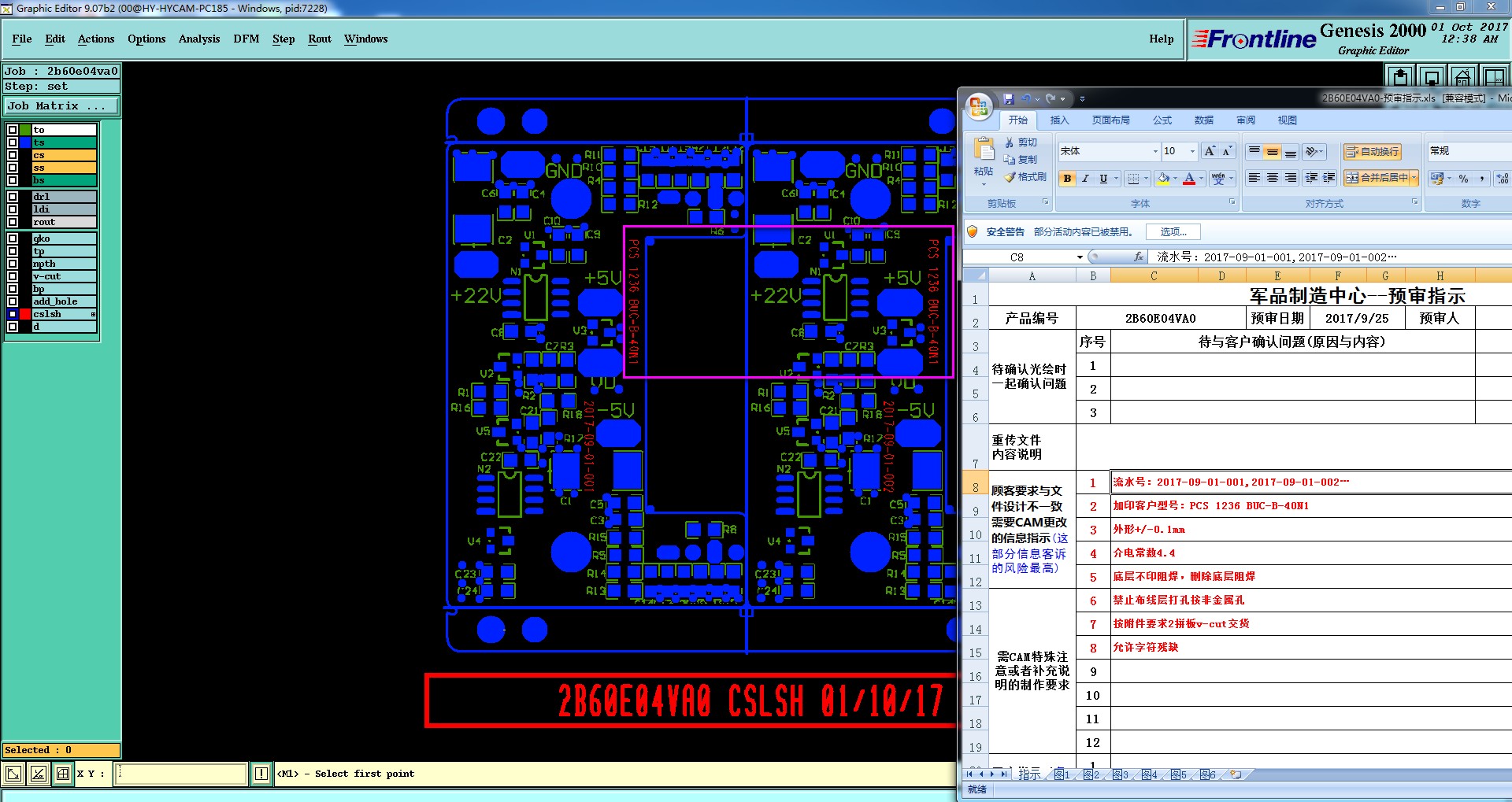This screenshot has height=802, width=1512.
Task: Toggle wrap text (自动换行) button
Action: [x=1372, y=151]
